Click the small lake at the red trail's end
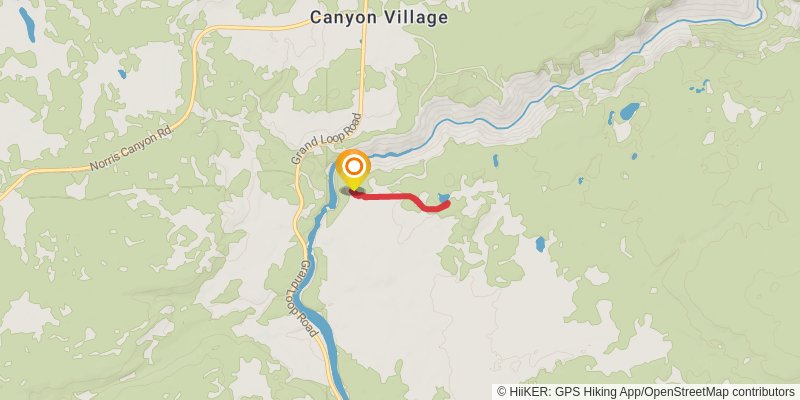 point(444,197)
